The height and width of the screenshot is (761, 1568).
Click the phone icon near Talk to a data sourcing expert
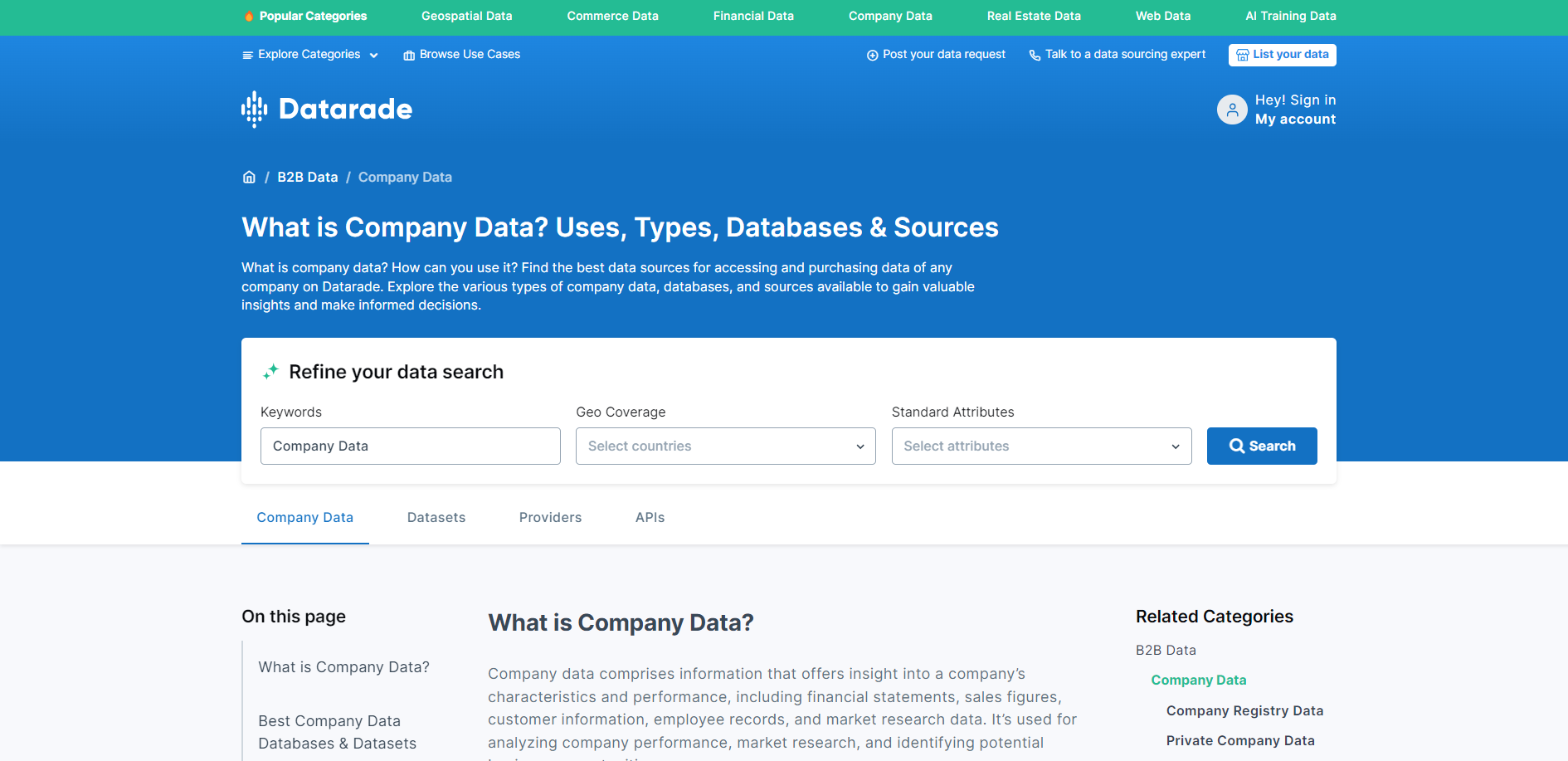pyautogui.click(x=1035, y=55)
